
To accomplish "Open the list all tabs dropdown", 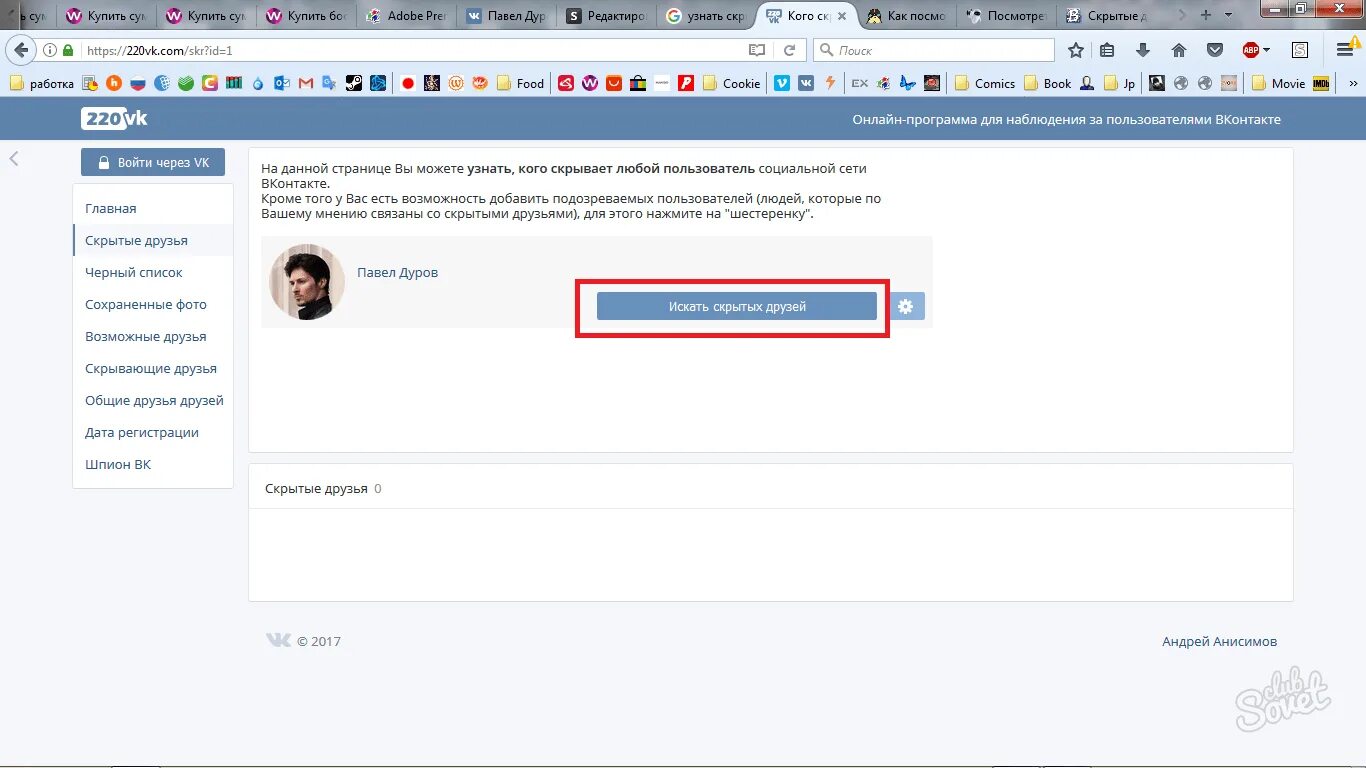I will pyautogui.click(x=1228, y=15).
